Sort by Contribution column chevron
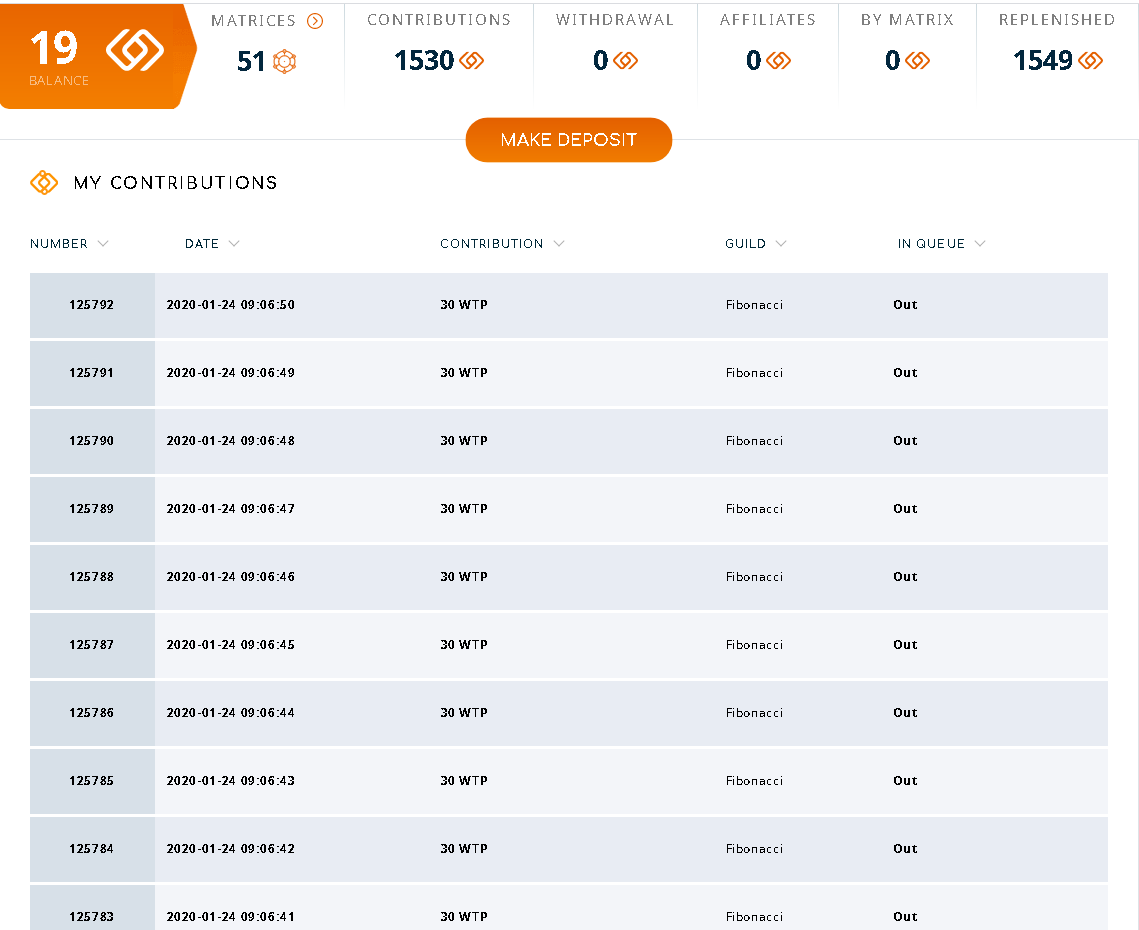 (x=559, y=243)
